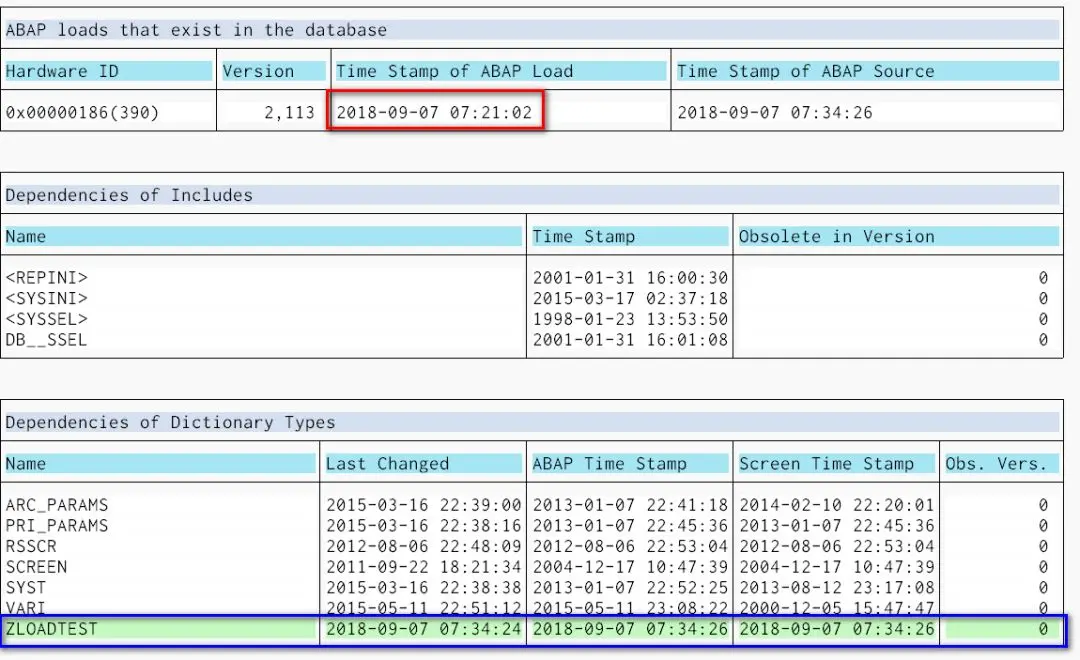Select the DB__SSEL include row
Screen dimensions: 1080x660
tap(46, 340)
